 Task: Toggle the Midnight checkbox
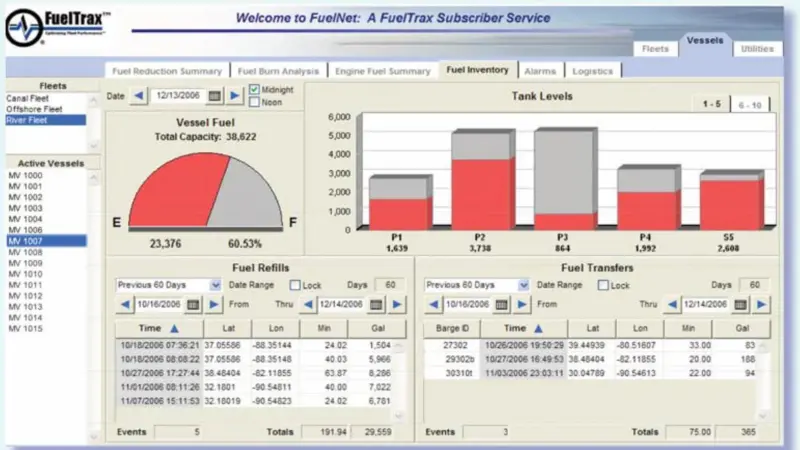254,89
